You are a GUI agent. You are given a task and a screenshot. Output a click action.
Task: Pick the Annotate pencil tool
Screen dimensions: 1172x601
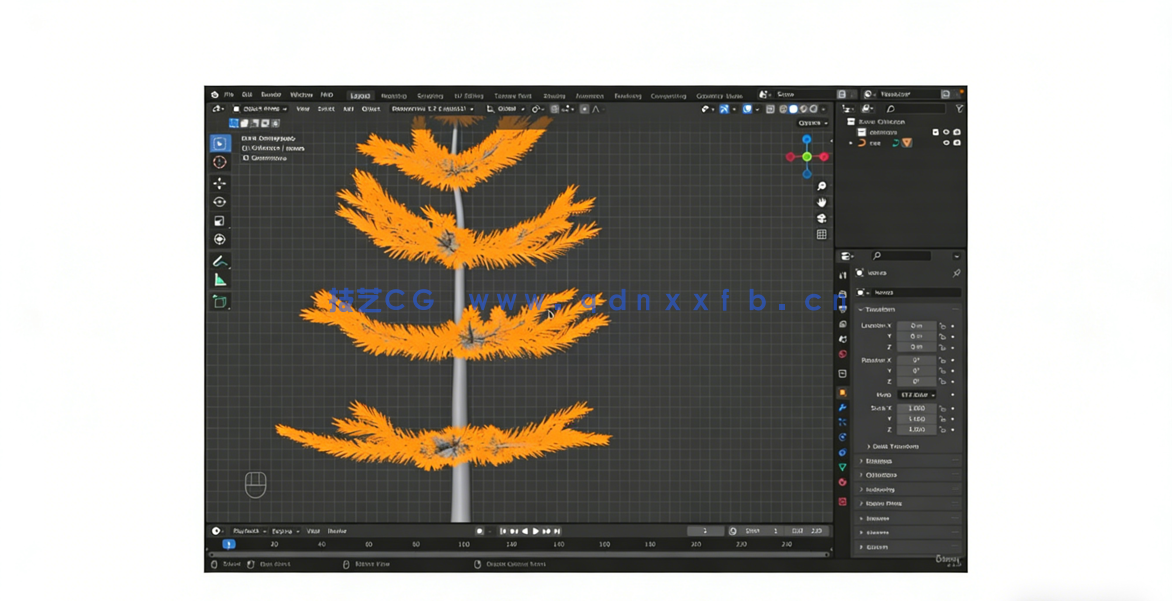(x=220, y=261)
